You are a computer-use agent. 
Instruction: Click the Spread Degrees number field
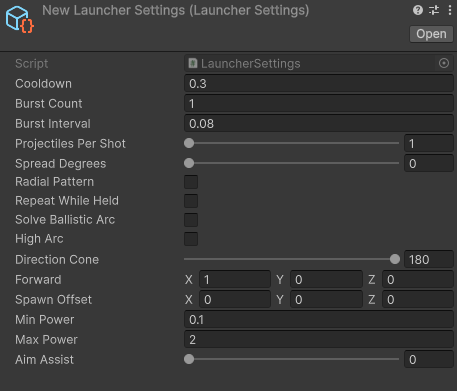(429, 163)
